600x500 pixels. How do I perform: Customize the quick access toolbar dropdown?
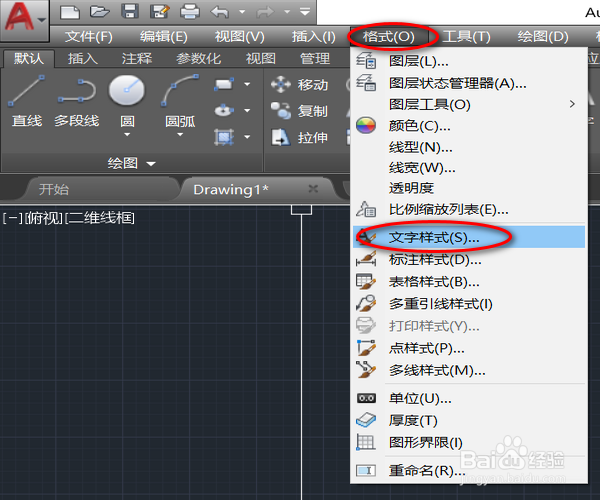(305, 12)
